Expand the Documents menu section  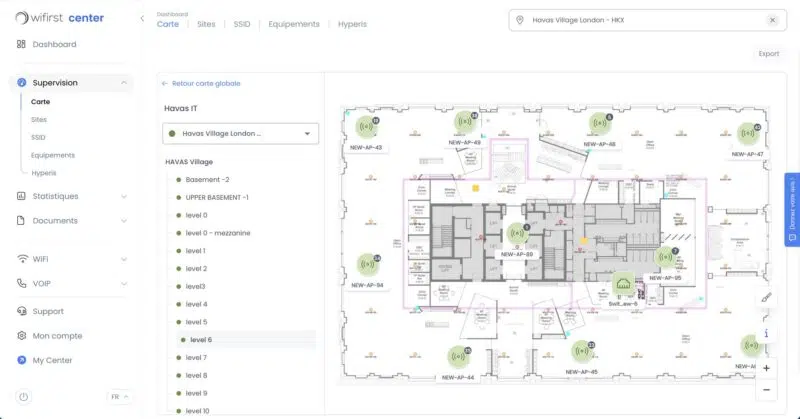point(124,221)
